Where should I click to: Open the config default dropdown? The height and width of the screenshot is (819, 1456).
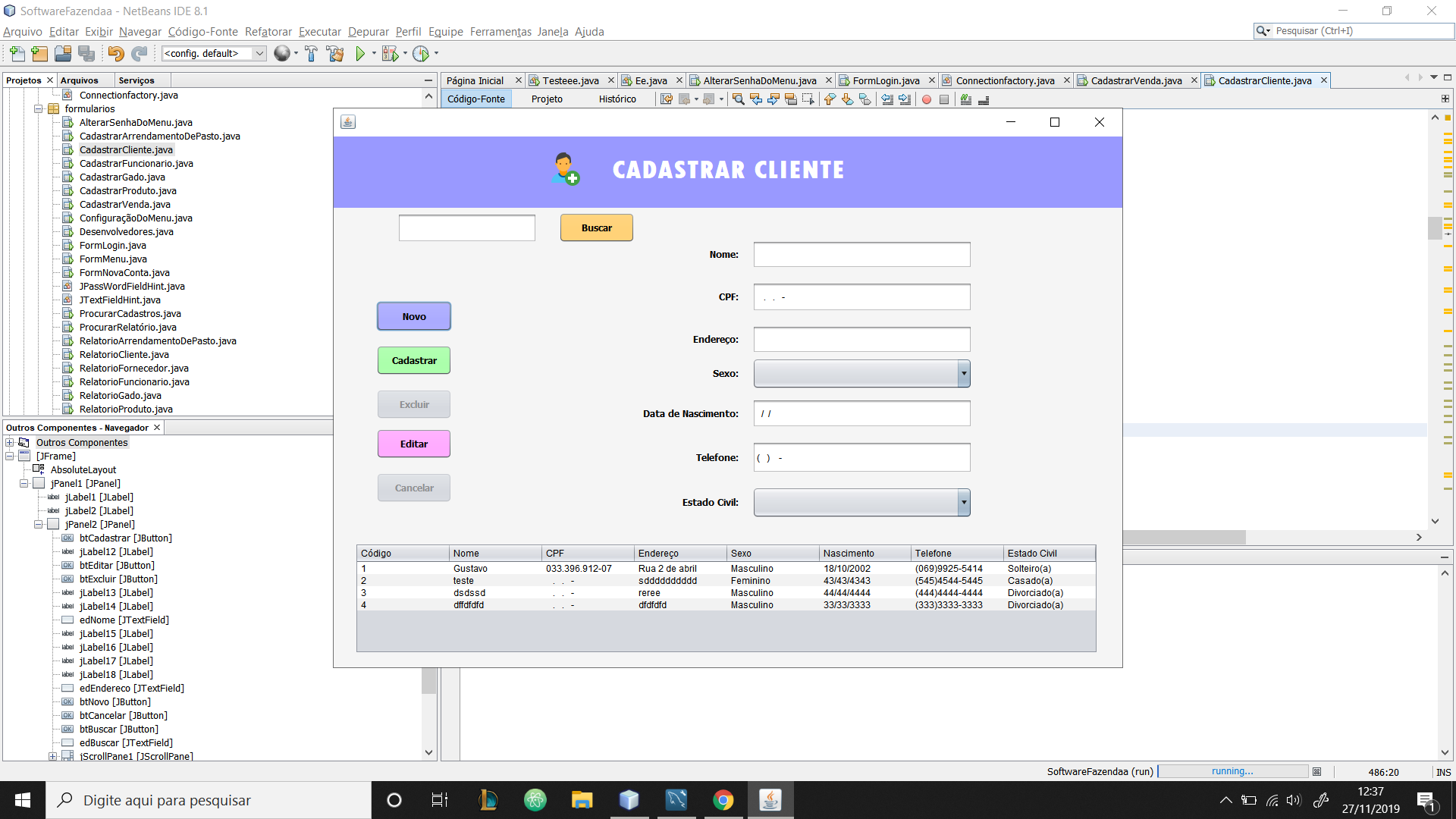coord(259,54)
